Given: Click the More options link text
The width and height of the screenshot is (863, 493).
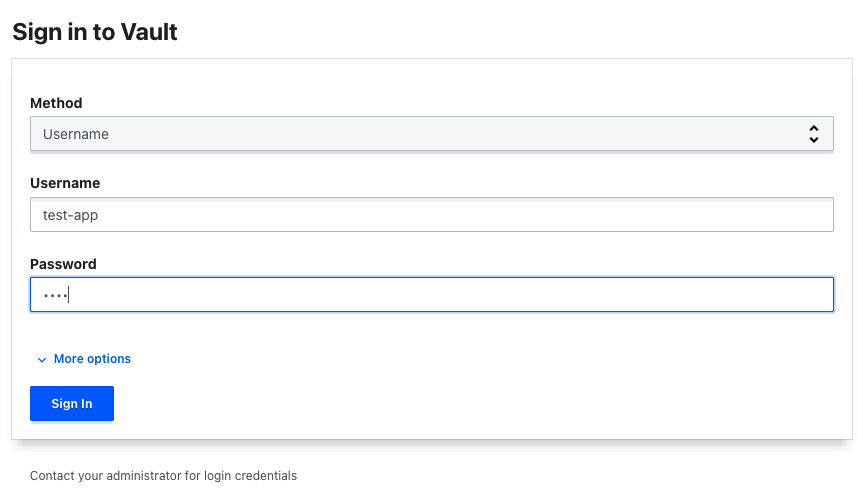Looking at the screenshot, I should pos(92,359).
